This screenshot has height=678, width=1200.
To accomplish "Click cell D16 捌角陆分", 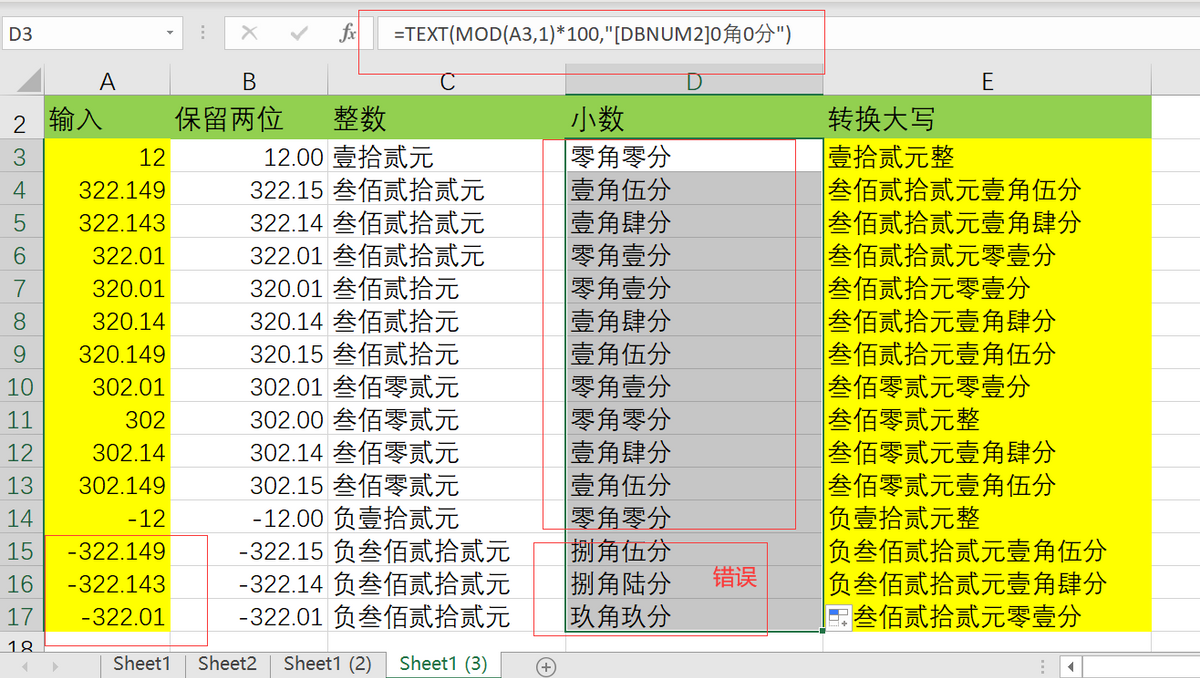I will point(694,583).
